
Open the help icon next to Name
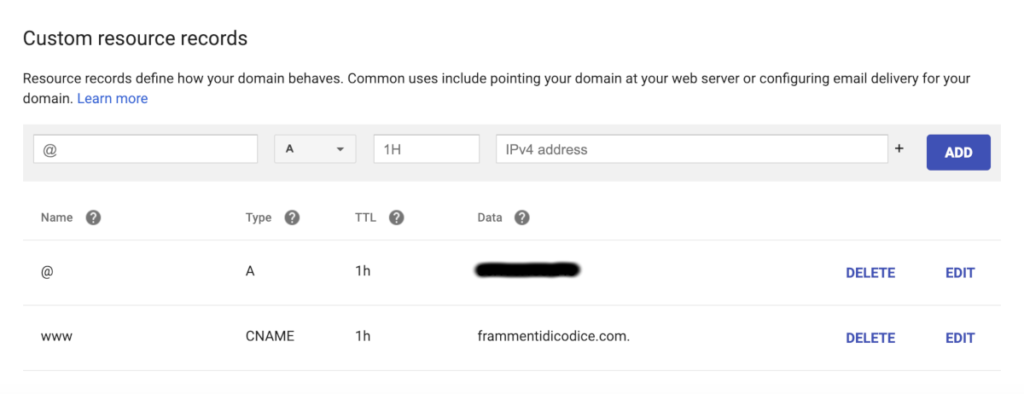point(93,218)
